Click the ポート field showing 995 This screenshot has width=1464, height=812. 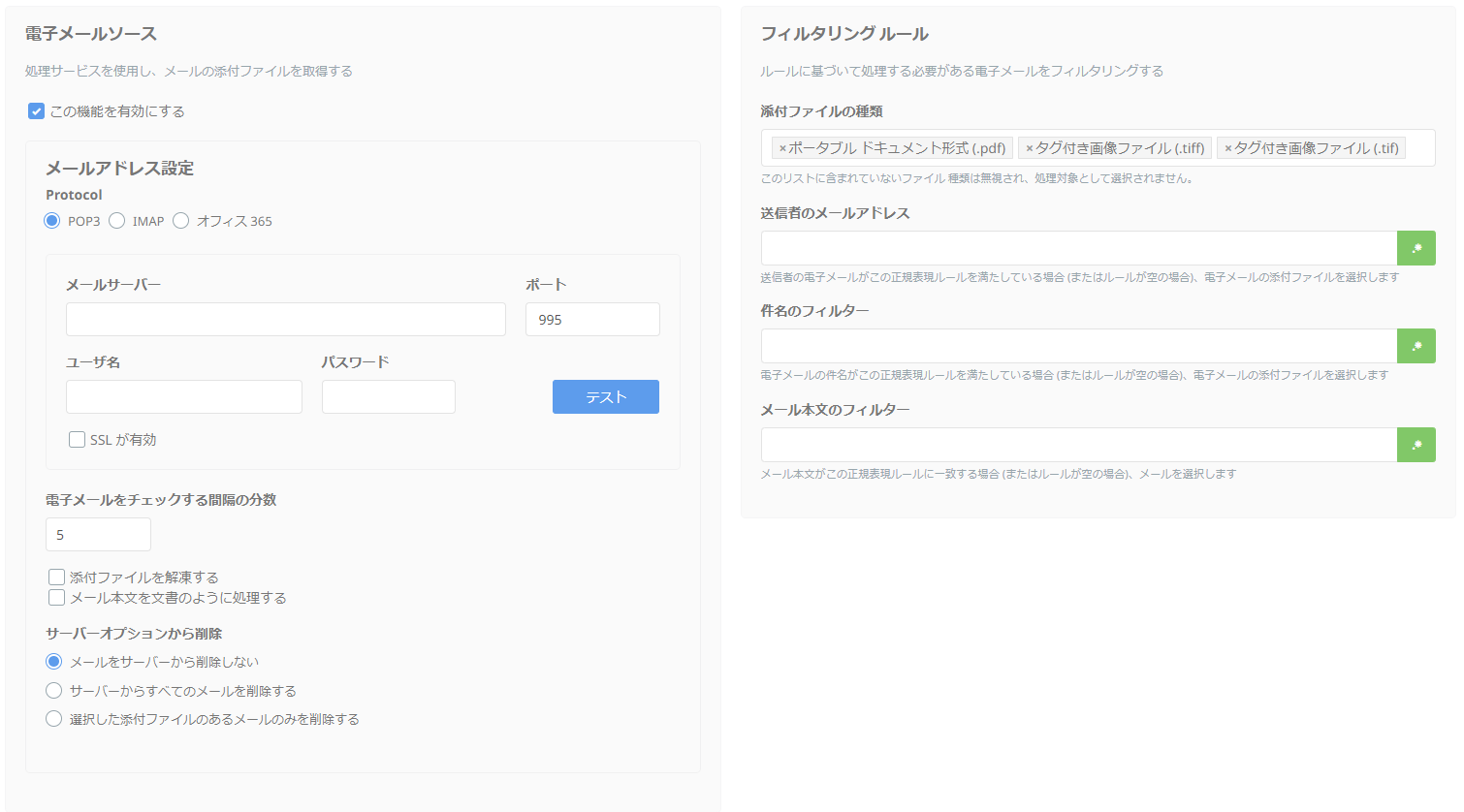pos(591,320)
